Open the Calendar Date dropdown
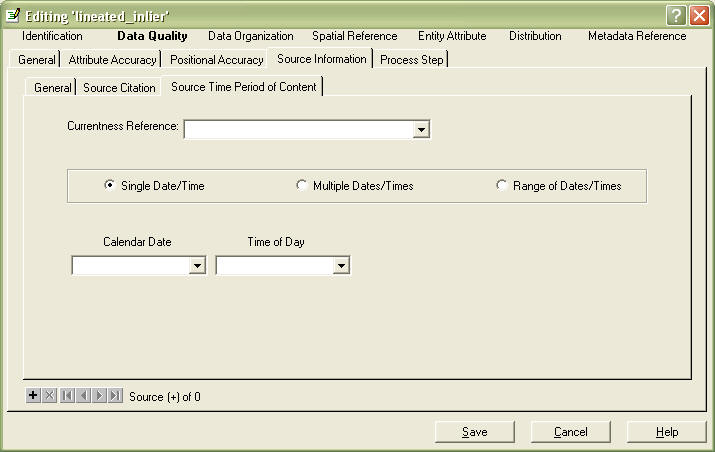The height and width of the screenshot is (452, 715). (x=197, y=266)
